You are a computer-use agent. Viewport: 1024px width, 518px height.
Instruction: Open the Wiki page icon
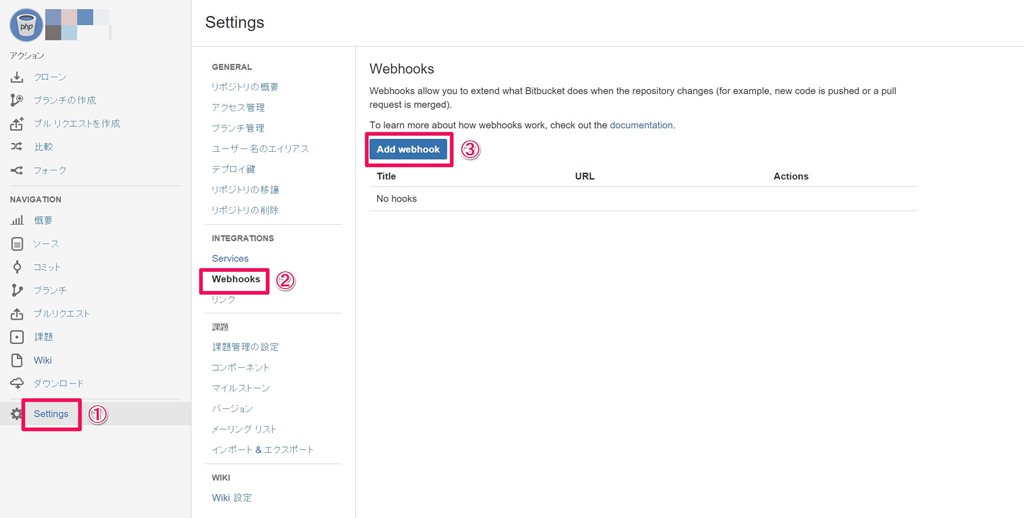click(17, 360)
